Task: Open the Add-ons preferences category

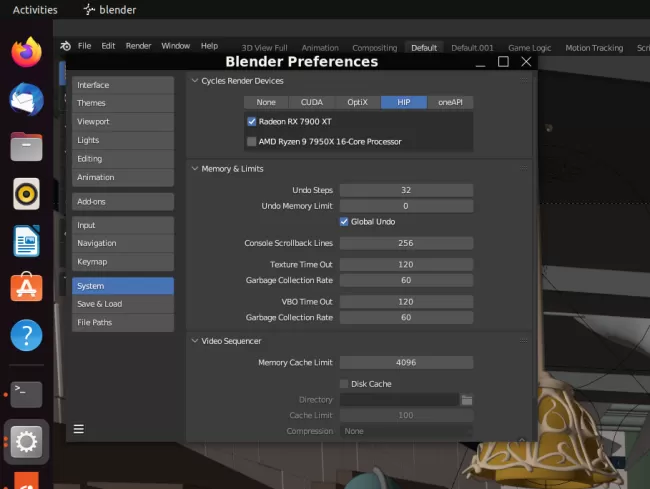Action: [x=122, y=202]
